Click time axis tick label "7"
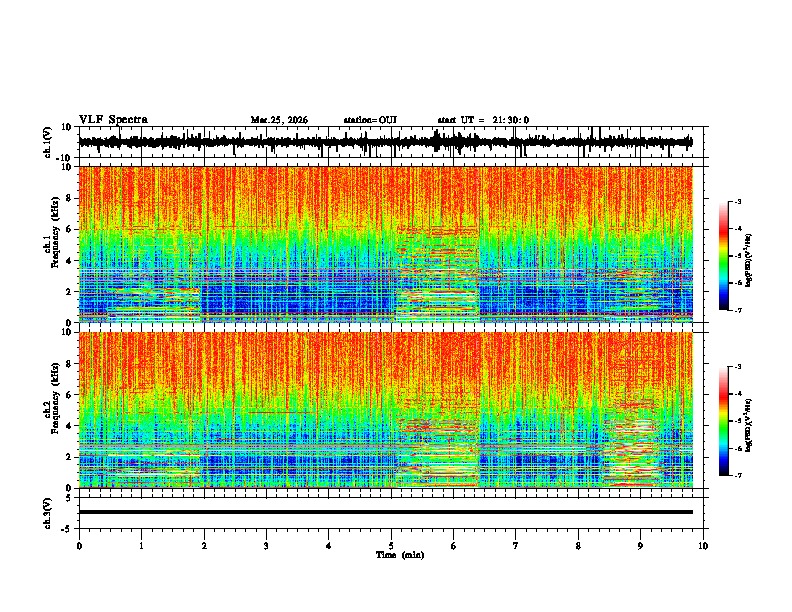This screenshot has height=612, width=792. coord(516,545)
